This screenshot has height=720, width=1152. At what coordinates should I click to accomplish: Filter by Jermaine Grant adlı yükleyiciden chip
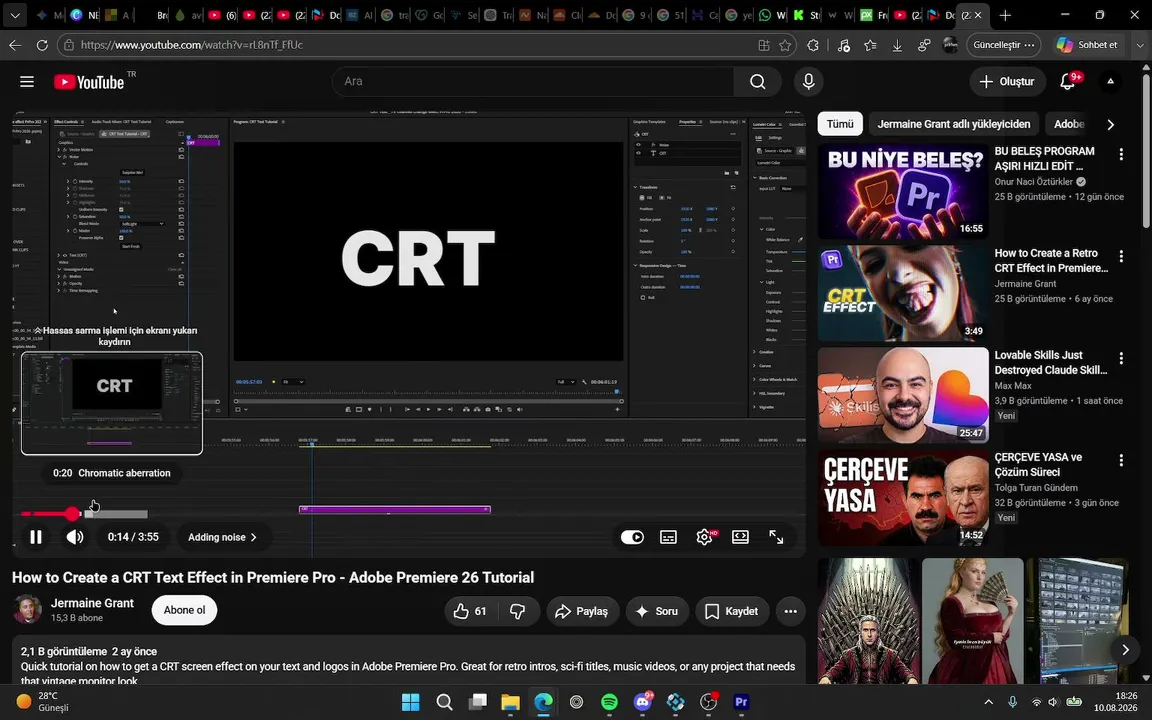[x=954, y=124]
